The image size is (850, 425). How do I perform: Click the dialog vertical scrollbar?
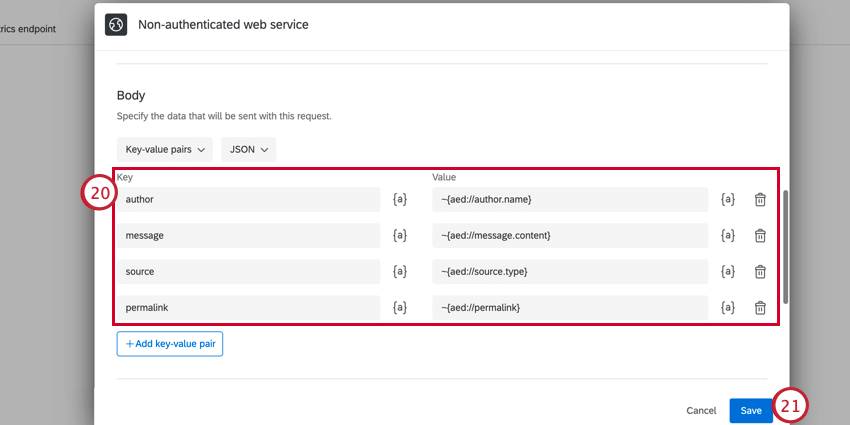click(x=785, y=247)
